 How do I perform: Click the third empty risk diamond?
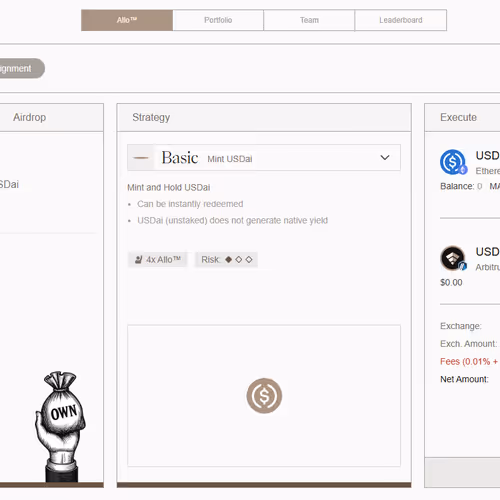click(x=249, y=259)
